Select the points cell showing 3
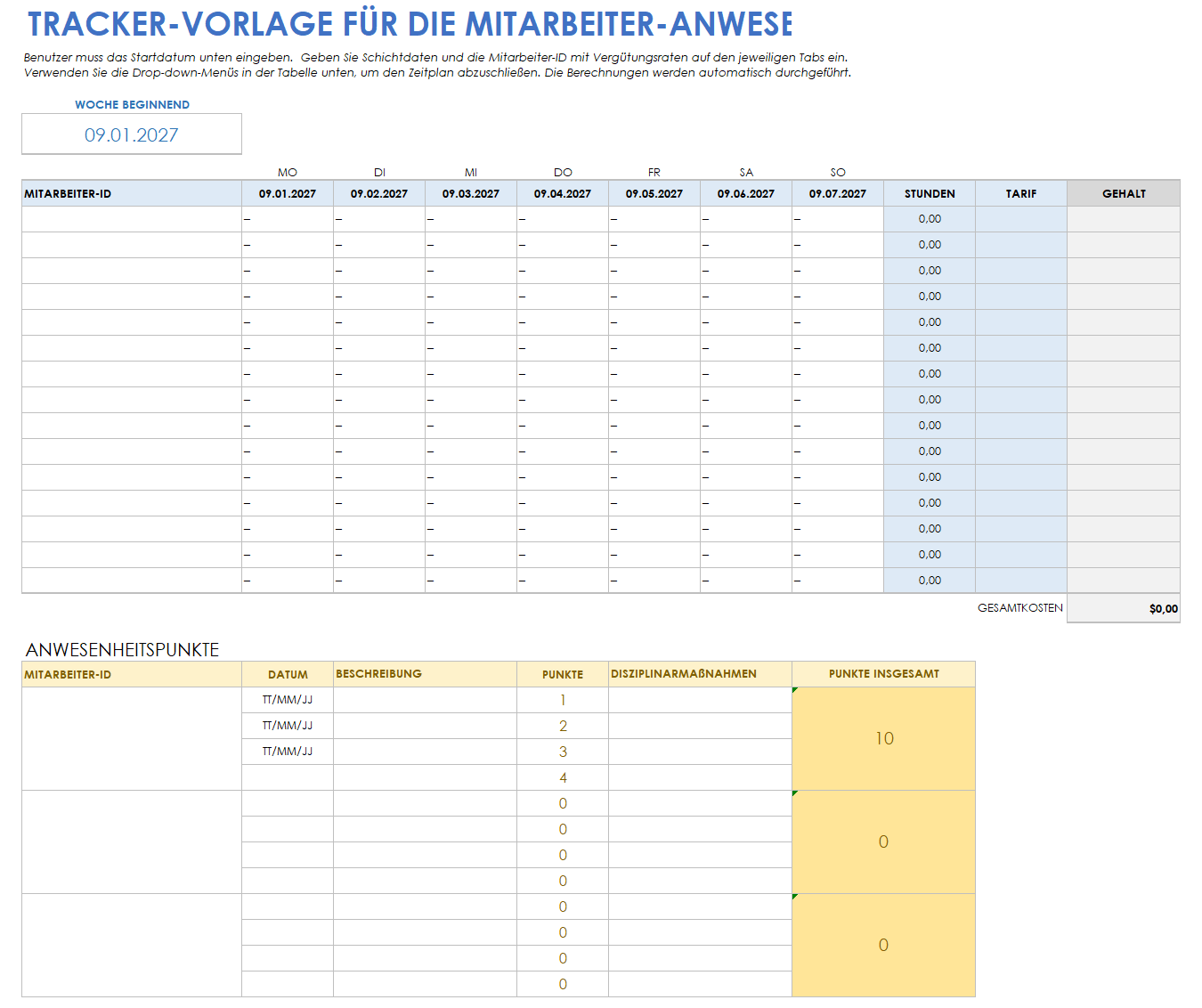Viewport: 1202px width, 1008px height. pyautogui.click(x=563, y=752)
